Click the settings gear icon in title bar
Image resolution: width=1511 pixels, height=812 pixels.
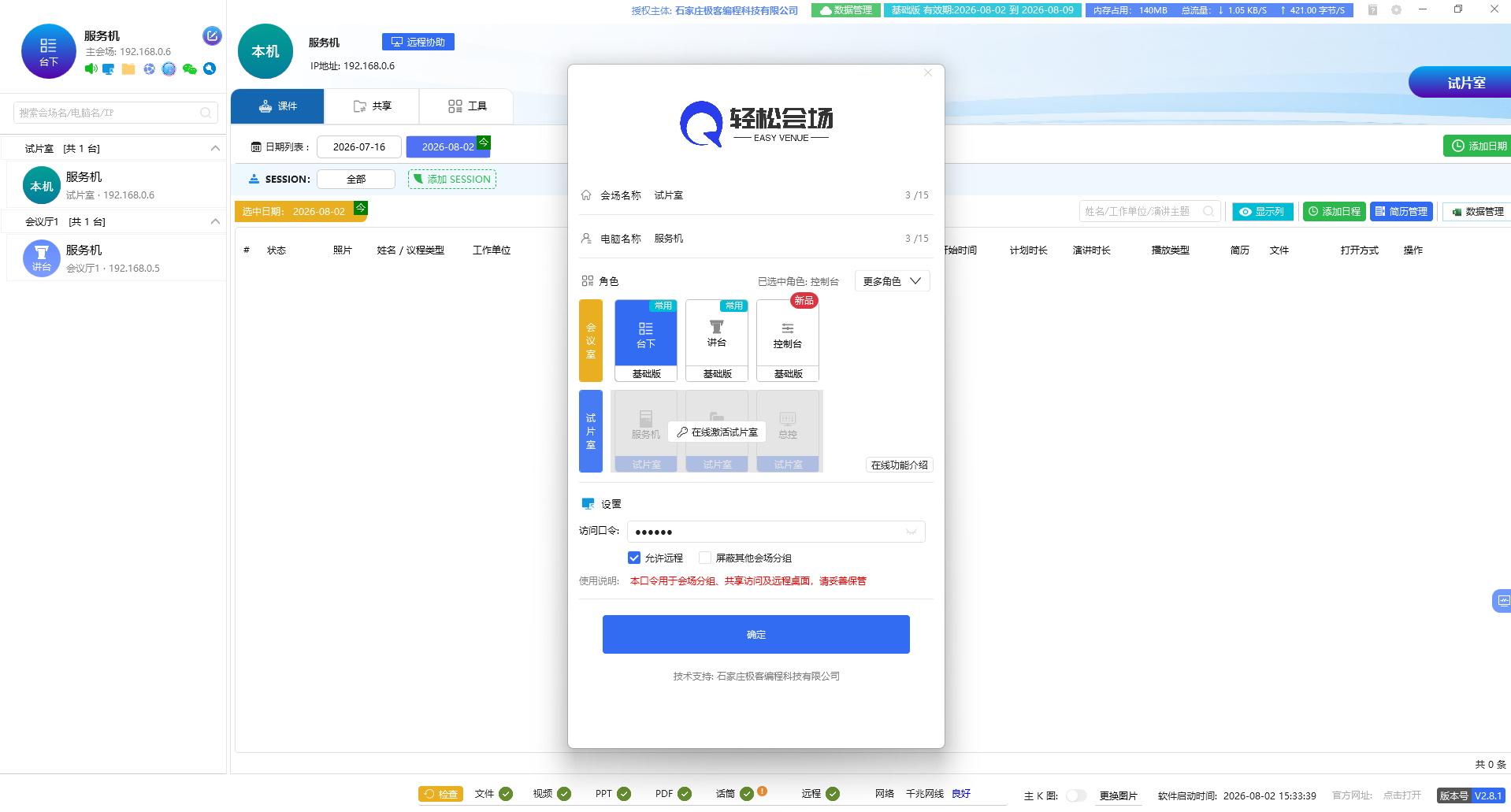click(x=1396, y=10)
